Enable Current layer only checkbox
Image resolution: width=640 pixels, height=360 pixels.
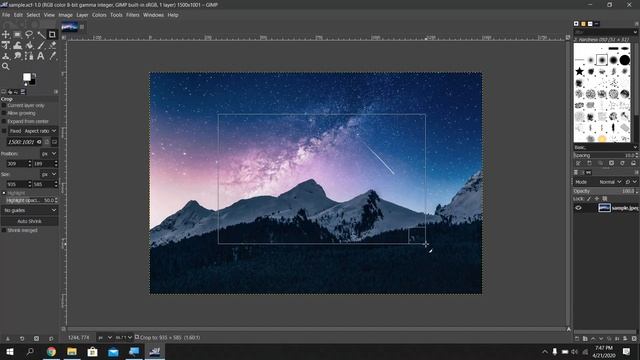4,105
